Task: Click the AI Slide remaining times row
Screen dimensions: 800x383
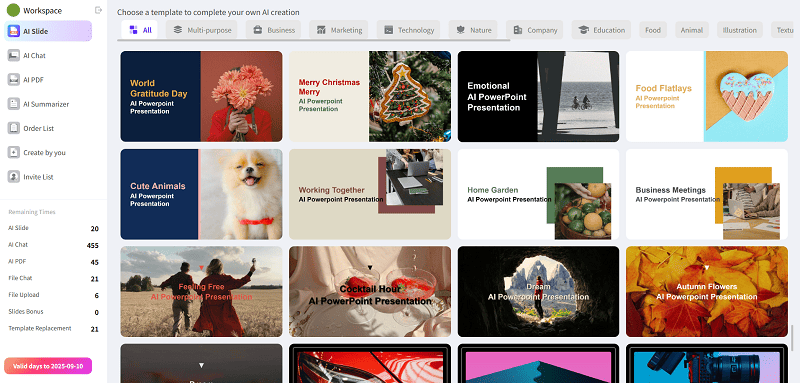Action: (54, 228)
